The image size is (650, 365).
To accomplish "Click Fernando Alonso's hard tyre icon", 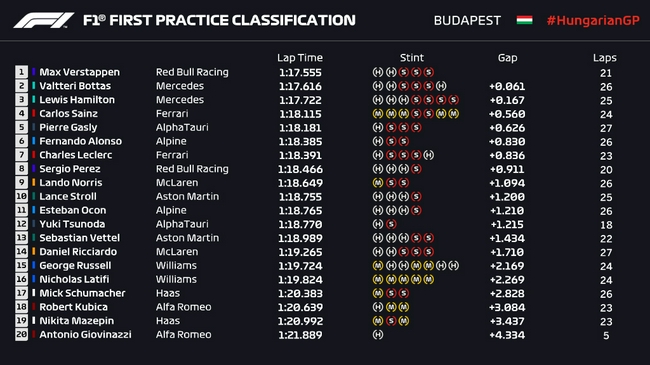I will click(378, 141).
